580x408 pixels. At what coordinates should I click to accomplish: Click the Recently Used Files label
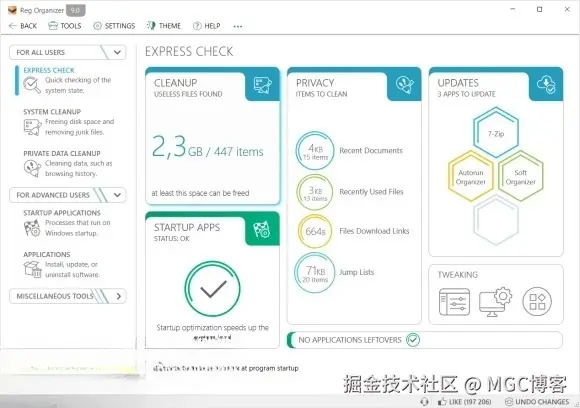371,192
